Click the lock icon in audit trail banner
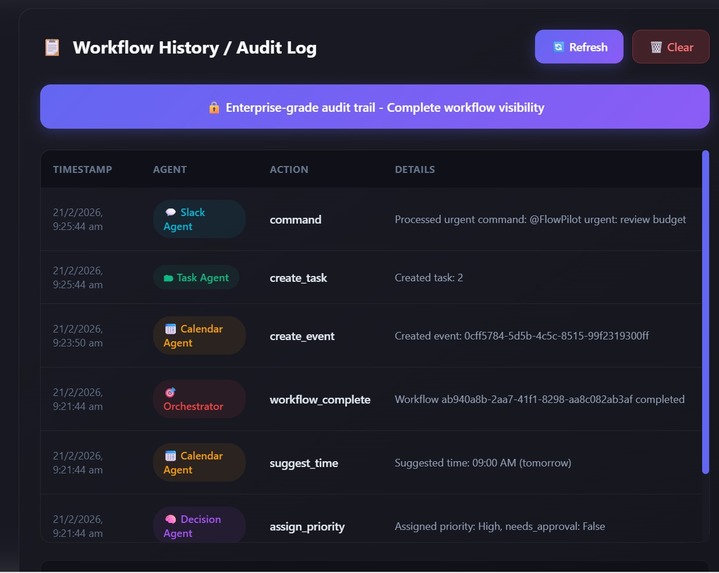The height and width of the screenshot is (573, 719). click(x=214, y=108)
